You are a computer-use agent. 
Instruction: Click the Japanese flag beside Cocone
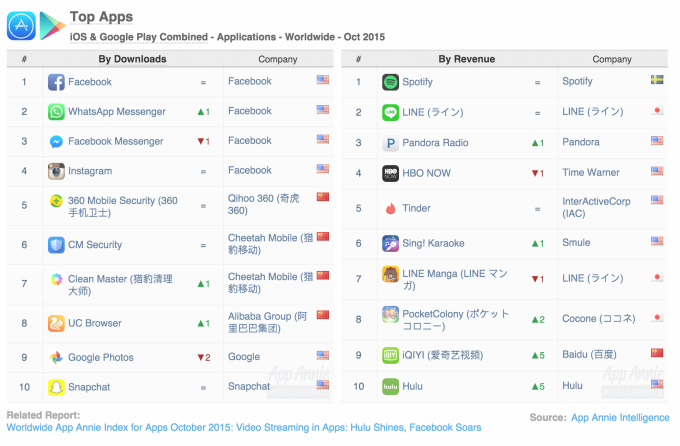[x=657, y=318]
